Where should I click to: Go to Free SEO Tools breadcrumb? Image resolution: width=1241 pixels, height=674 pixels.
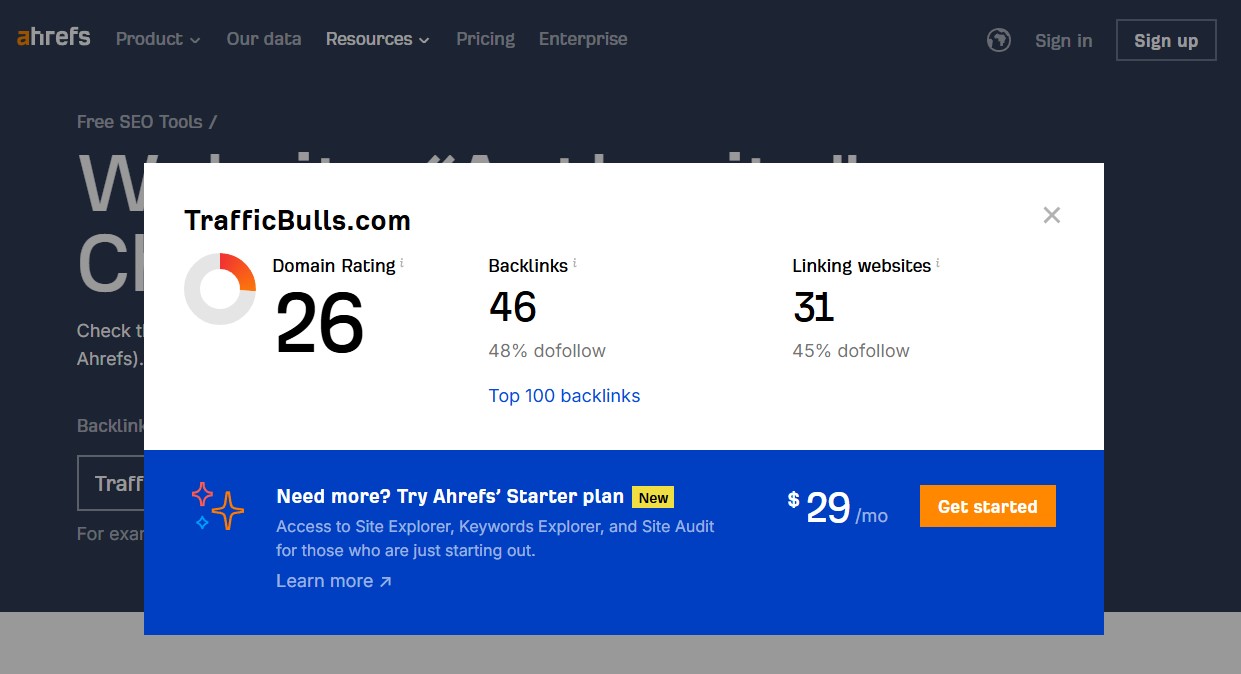click(x=140, y=122)
